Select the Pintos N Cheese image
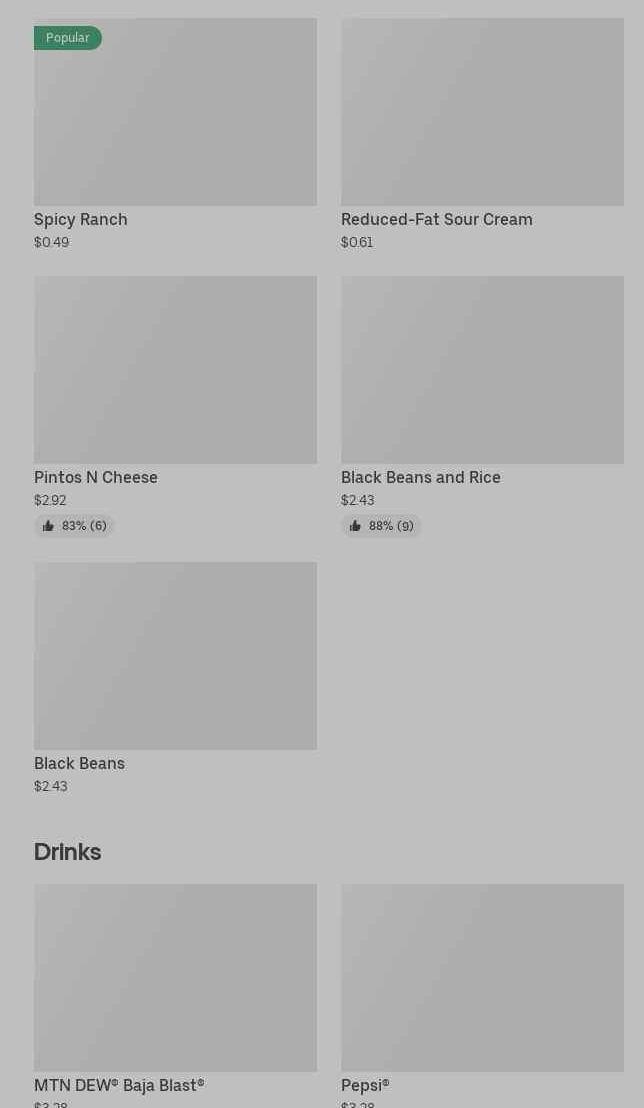The image size is (644, 1108). (175, 370)
